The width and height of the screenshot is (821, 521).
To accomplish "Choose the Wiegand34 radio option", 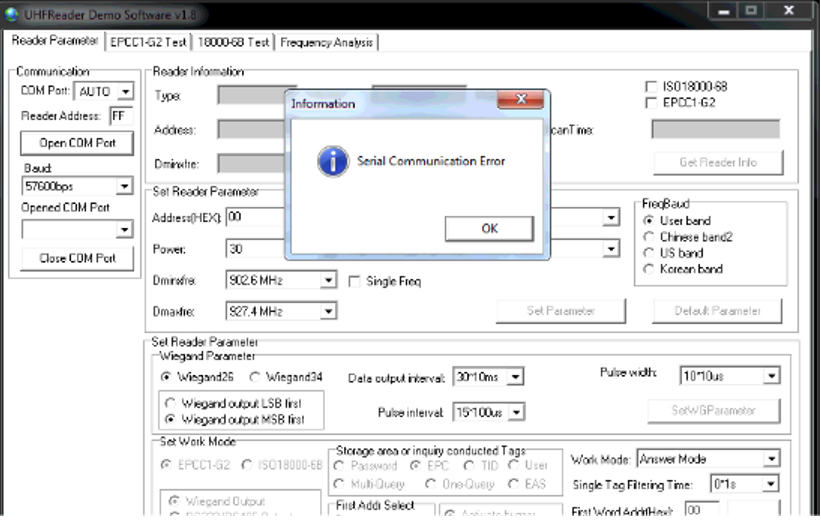I will pos(254,377).
